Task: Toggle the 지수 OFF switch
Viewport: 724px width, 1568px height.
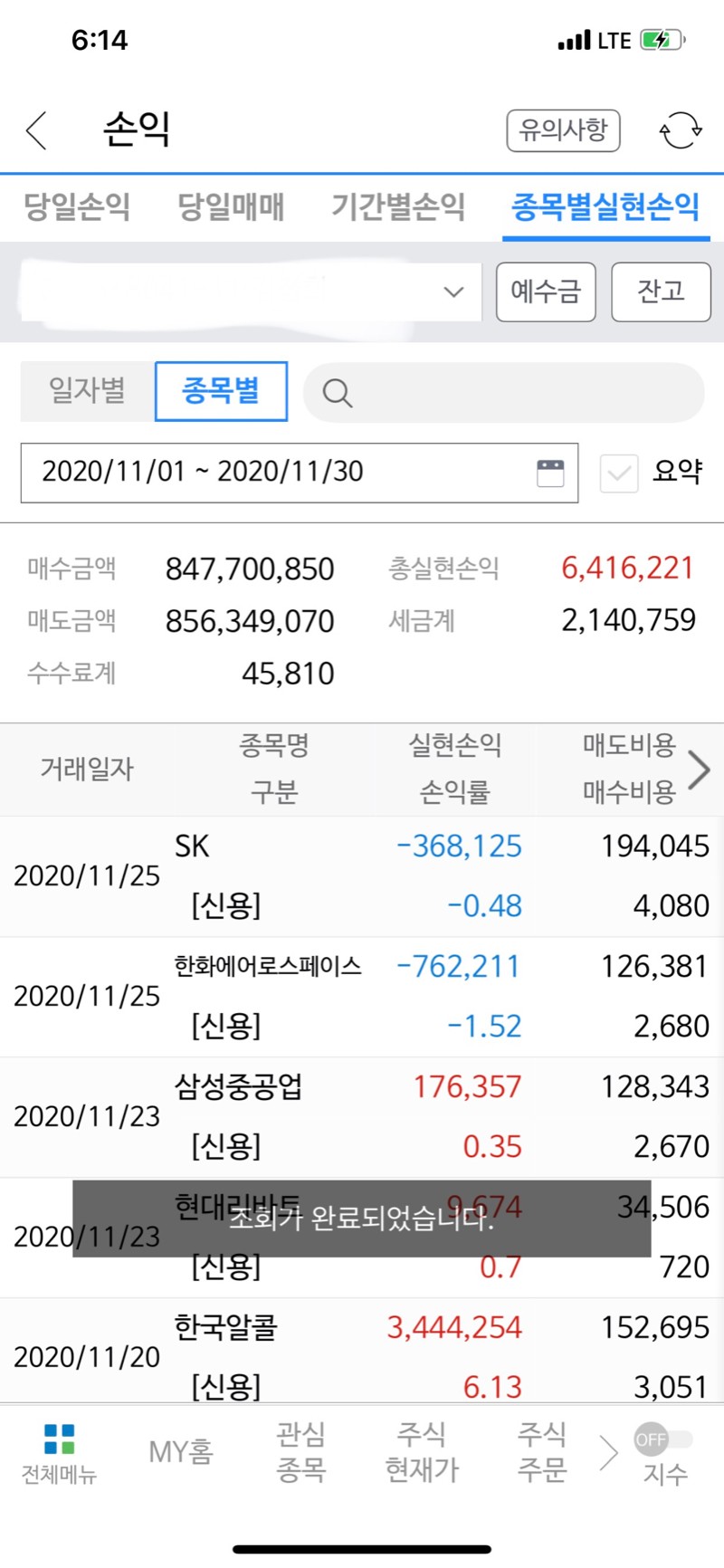Action: (663, 1439)
